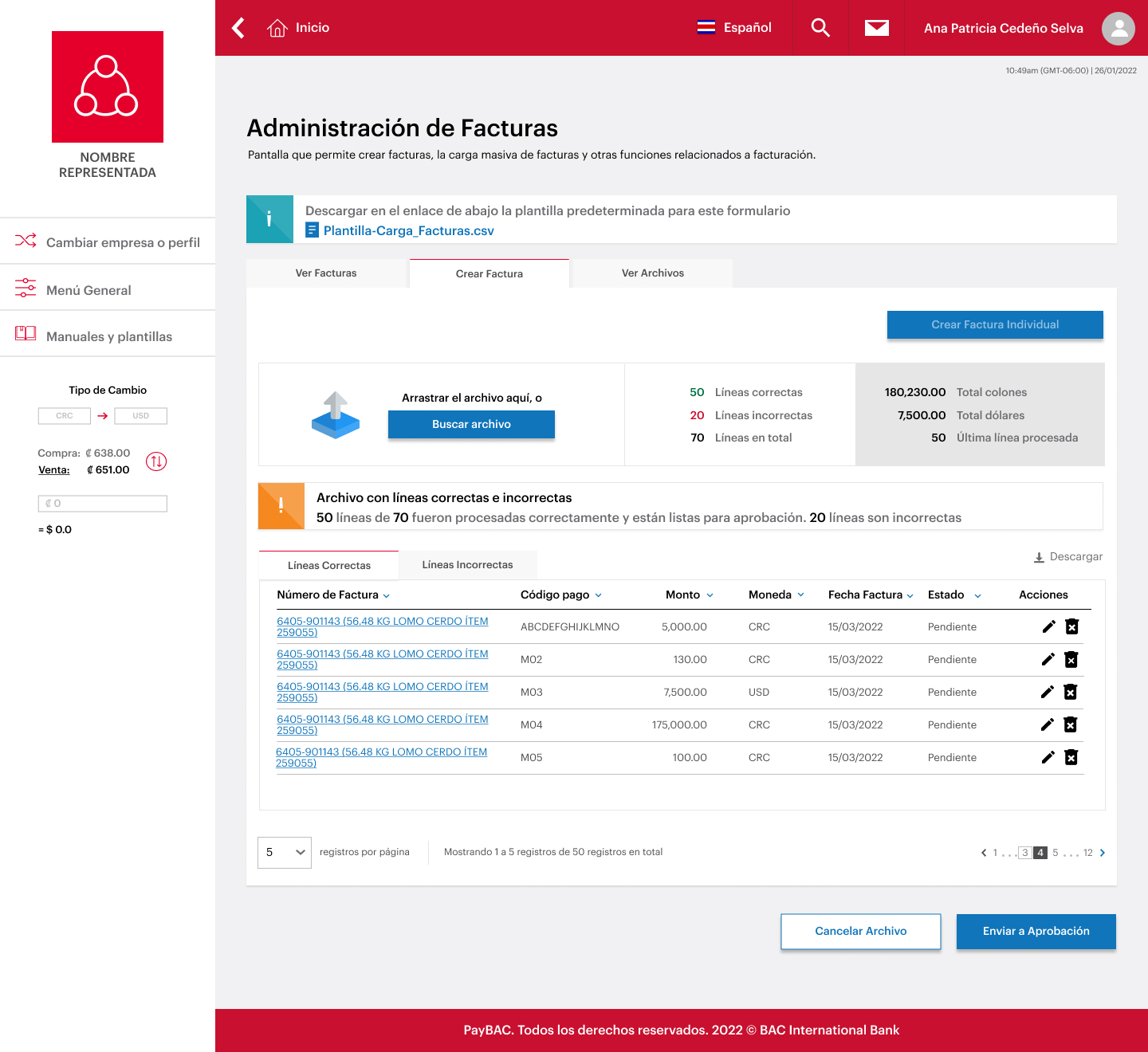
Task: Go back using the header chevron arrow
Action: point(237,27)
